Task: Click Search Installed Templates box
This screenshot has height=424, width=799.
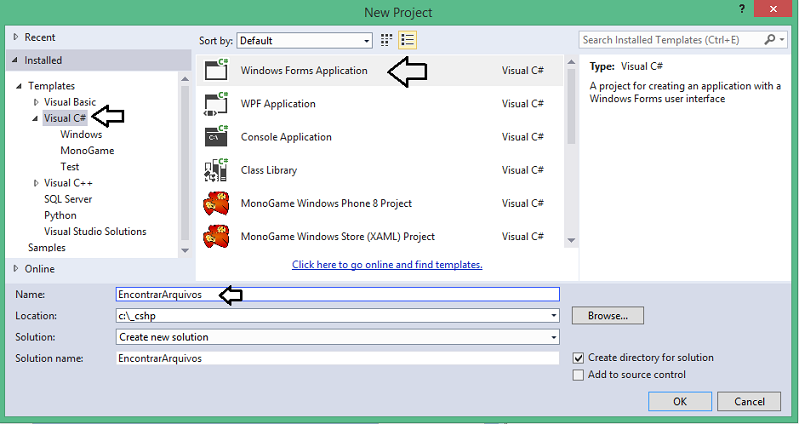Action: 672,40
